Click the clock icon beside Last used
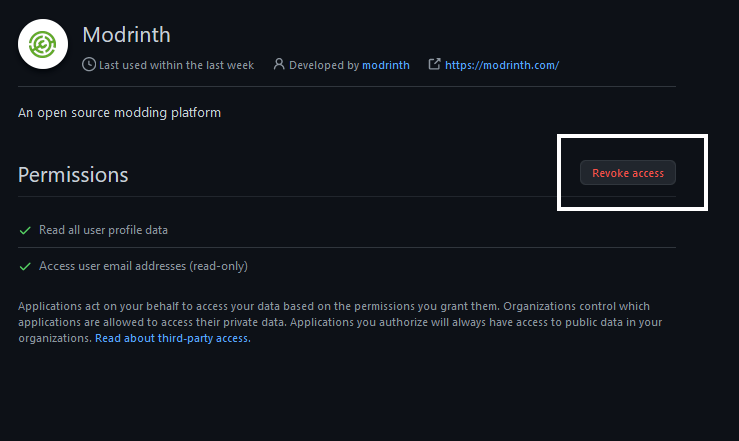Screen dimensions: 739x441 click(89, 65)
